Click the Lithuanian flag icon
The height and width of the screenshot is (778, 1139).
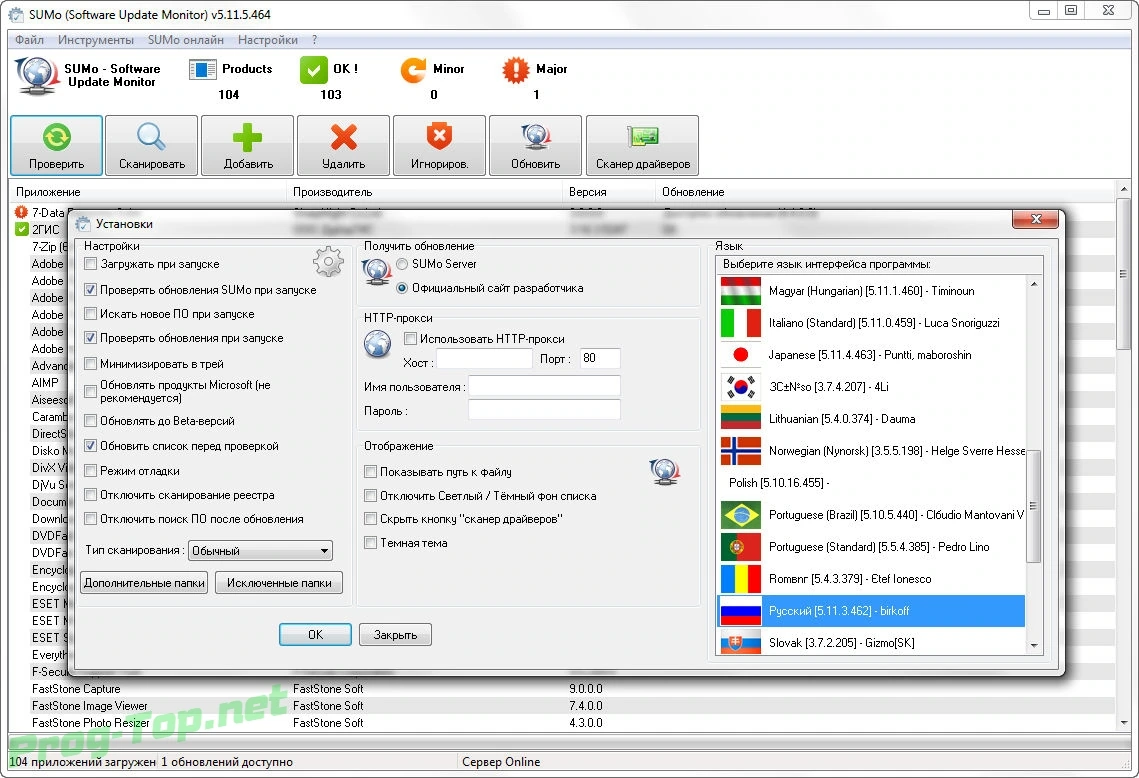741,418
